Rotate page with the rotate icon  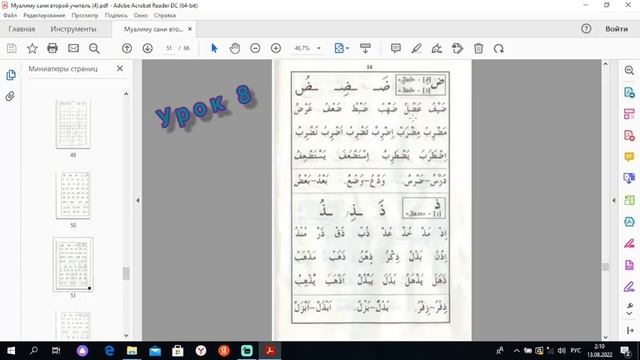tap(499, 48)
